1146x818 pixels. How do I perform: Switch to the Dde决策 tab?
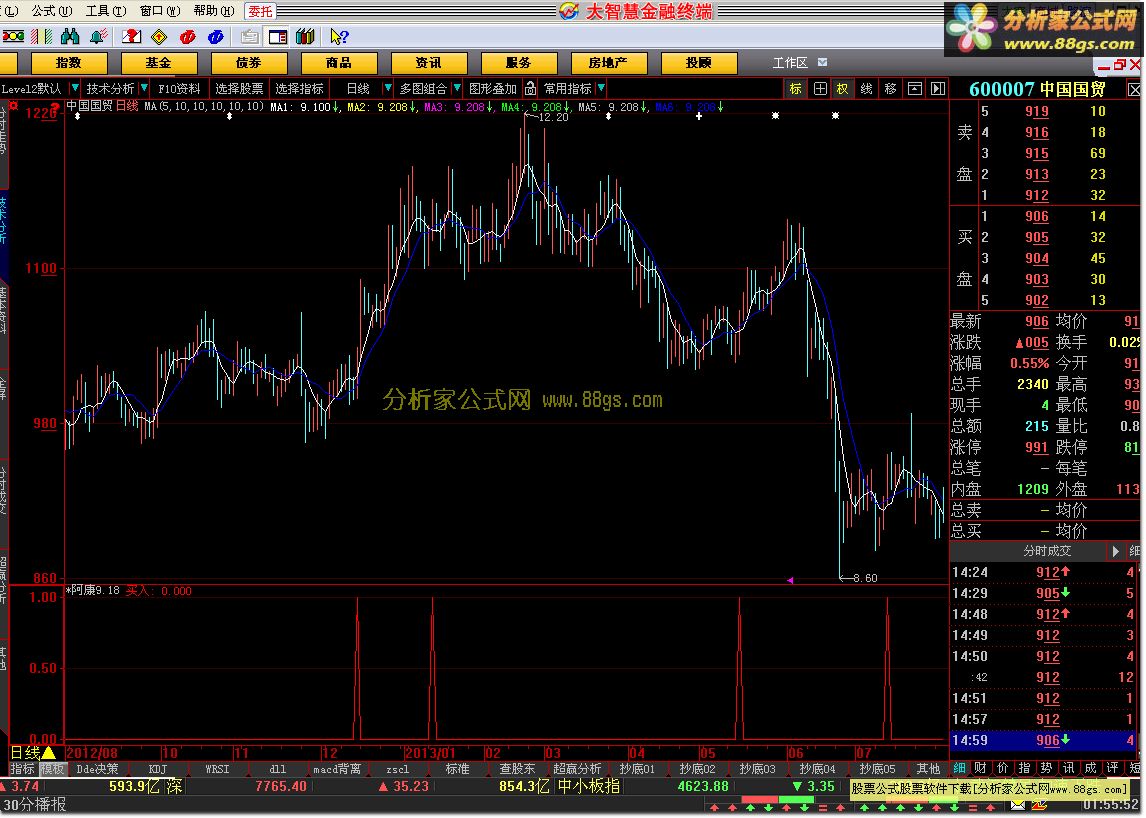97,769
